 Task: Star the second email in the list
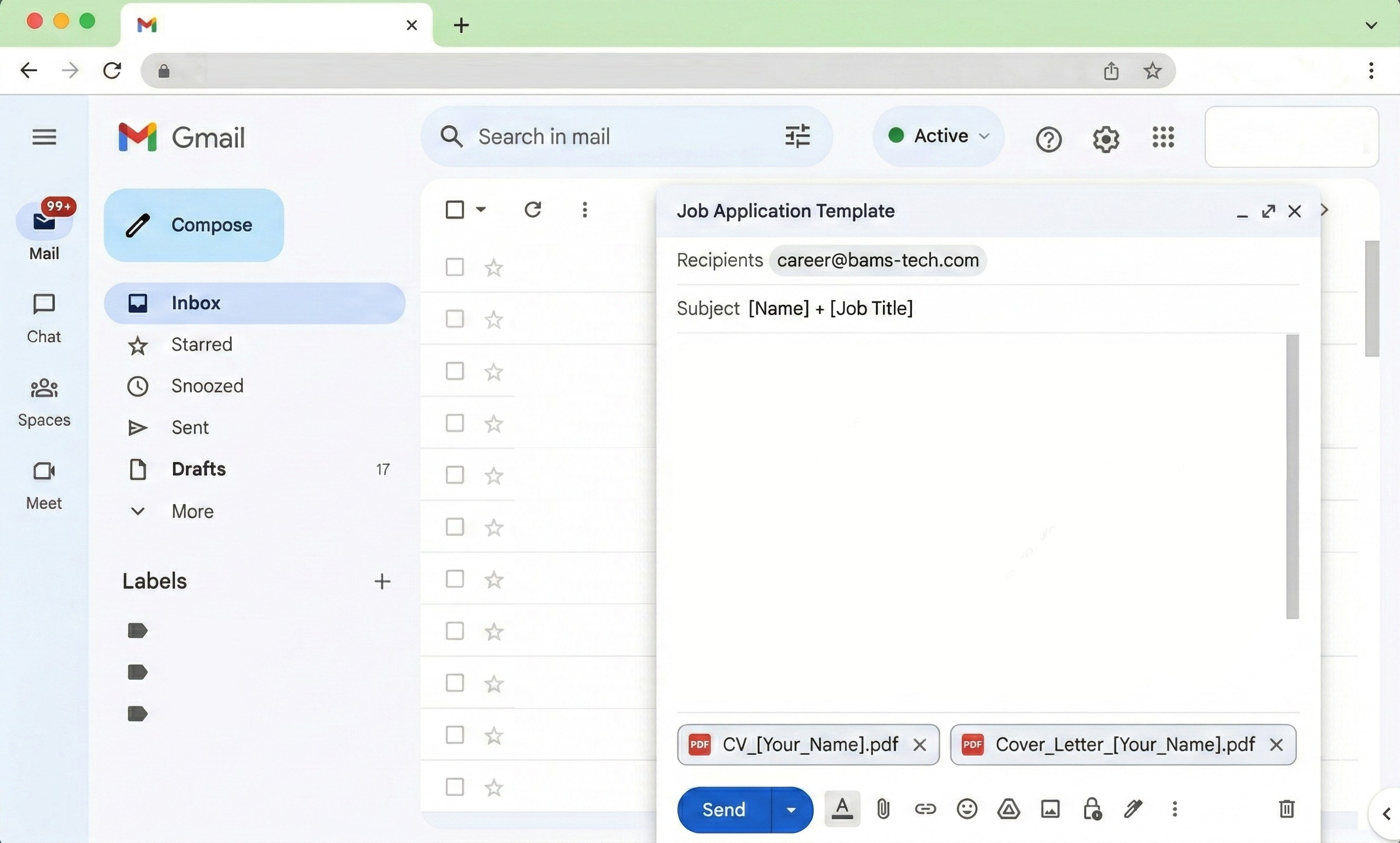(494, 319)
